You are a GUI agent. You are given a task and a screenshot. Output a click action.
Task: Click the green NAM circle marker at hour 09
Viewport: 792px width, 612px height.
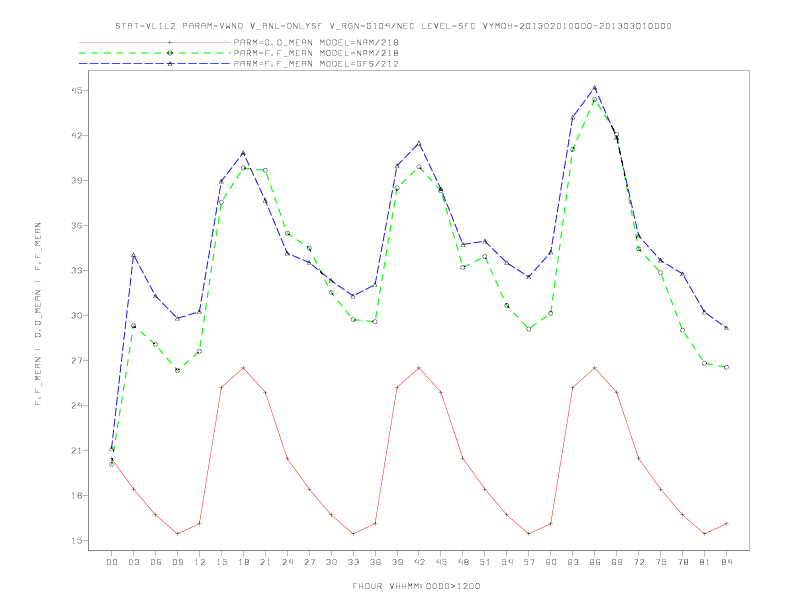point(177,370)
